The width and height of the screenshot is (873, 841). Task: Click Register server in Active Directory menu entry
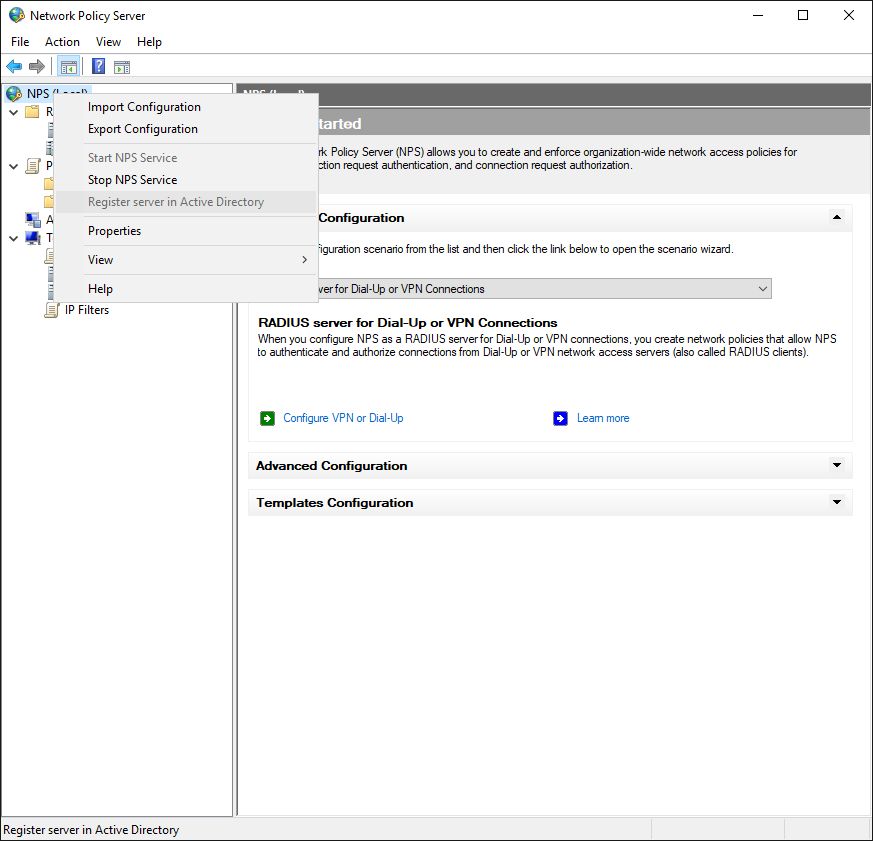click(x=186, y=202)
